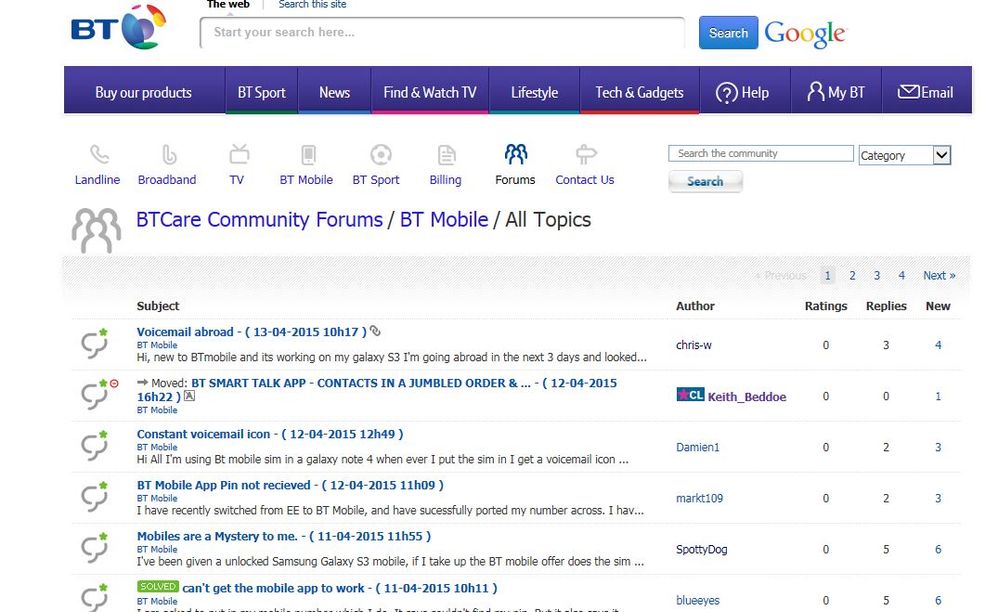This screenshot has height=612, width=998.
Task: Click the SOLVED badge on the mobile app topic
Action: pyautogui.click(x=158, y=587)
